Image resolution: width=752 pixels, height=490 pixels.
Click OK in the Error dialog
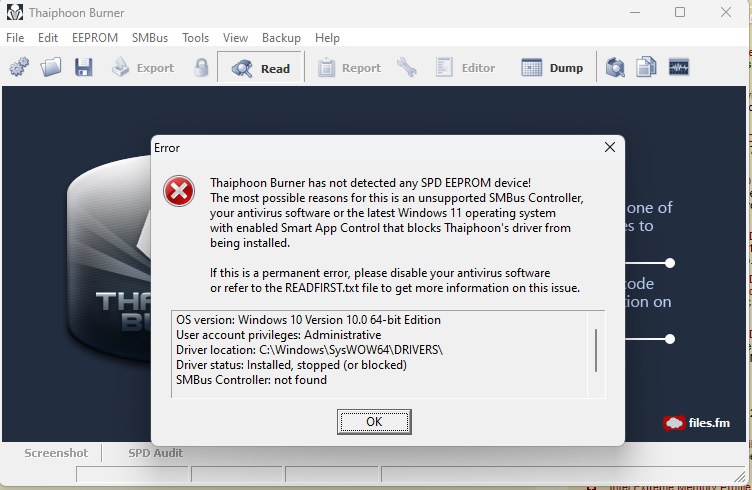coord(374,422)
